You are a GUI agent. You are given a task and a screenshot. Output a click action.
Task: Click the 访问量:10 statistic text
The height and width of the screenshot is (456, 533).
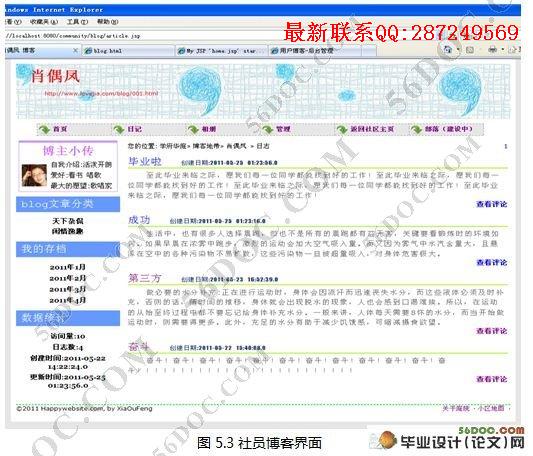(x=68, y=336)
